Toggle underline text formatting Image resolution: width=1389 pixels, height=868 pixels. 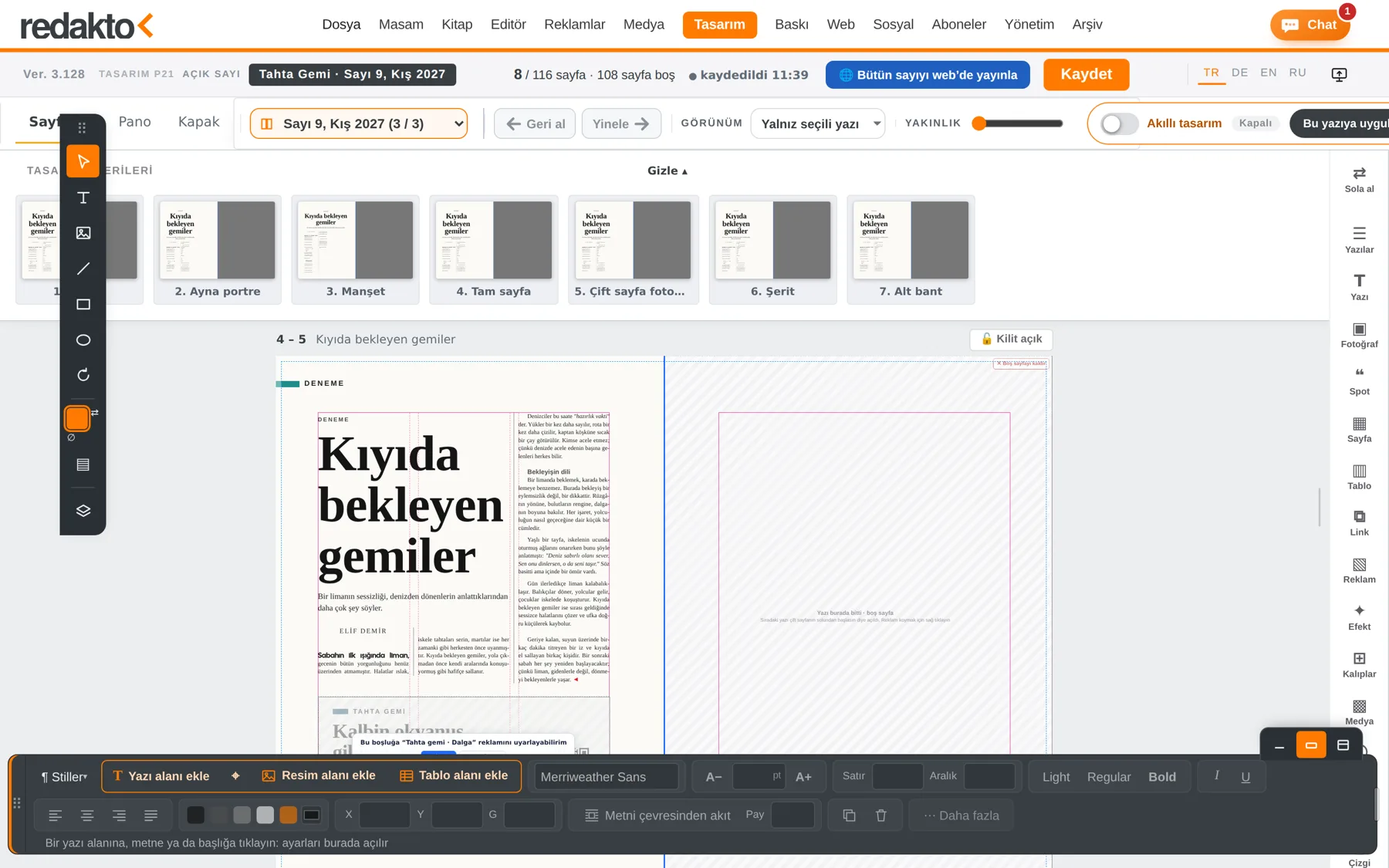1245,777
